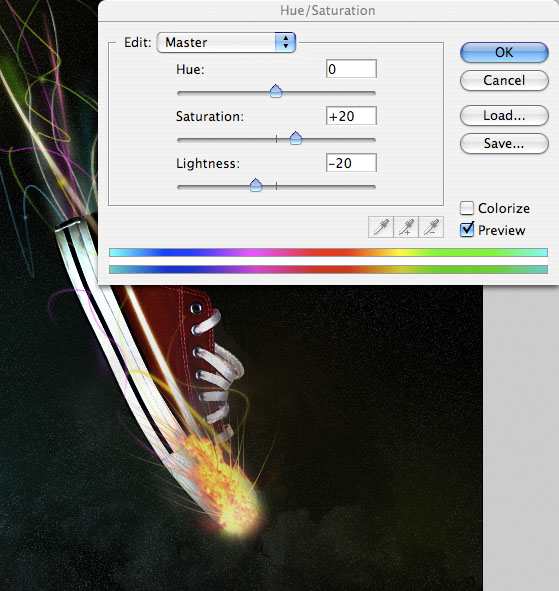The height and width of the screenshot is (591, 559).
Task: Select the Add to Sample eyedropper
Action: 406,227
